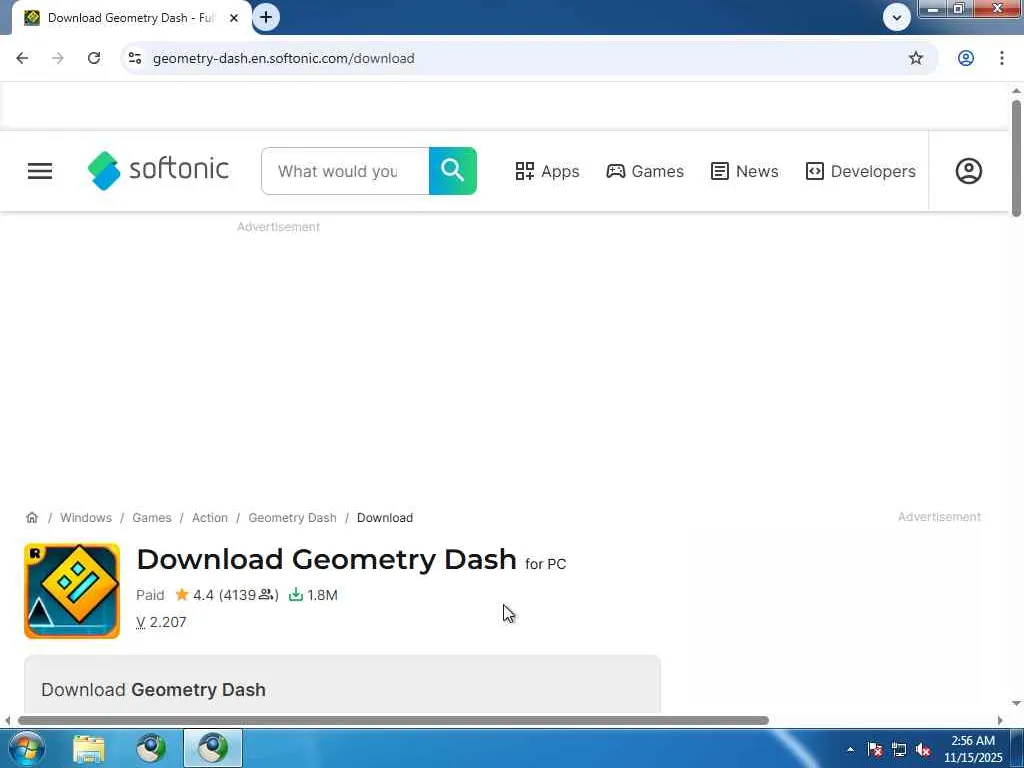This screenshot has width=1024, height=768.
Task: Click the address bar URL
Action: [x=283, y=58]
